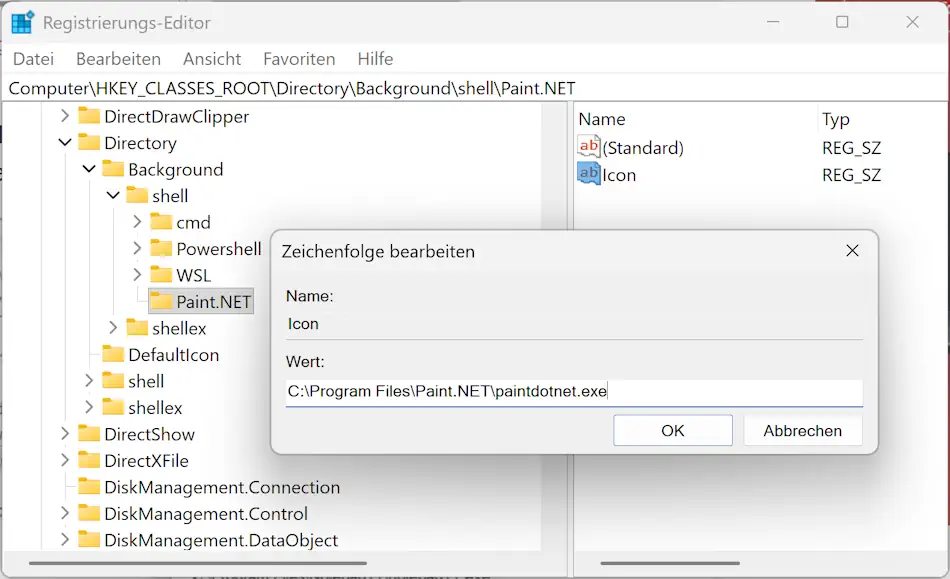The height and width of the screenshot is (579, 950).
Task: Click the Name field showing Icon
Action: 574,325
